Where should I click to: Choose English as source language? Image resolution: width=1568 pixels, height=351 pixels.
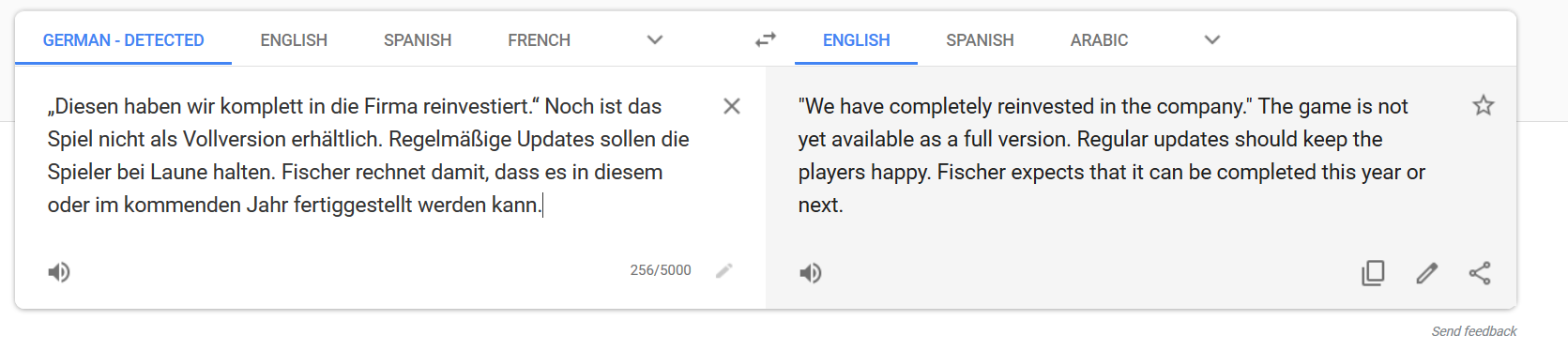(294, 40)
